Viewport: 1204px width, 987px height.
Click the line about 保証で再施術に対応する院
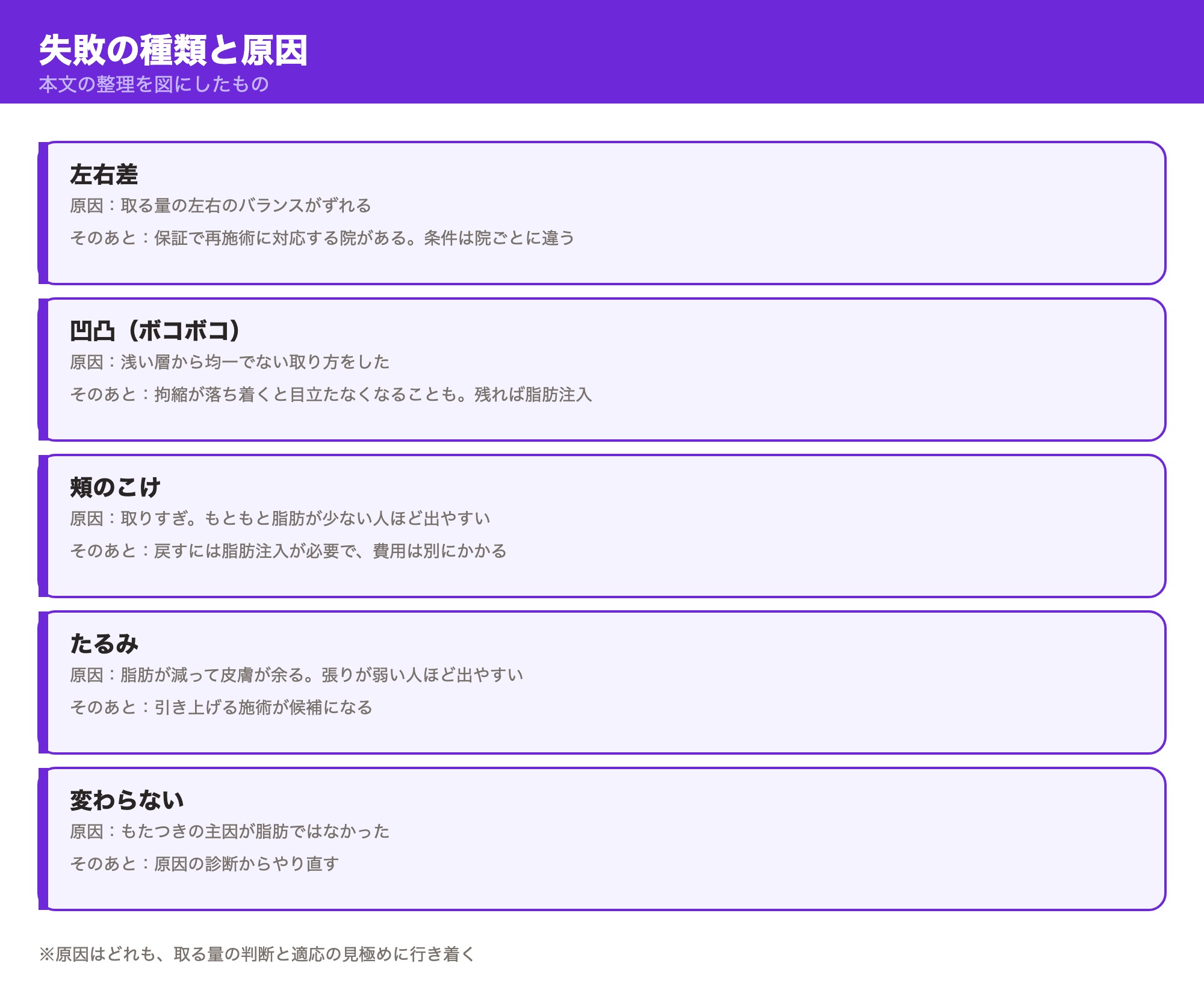(x=322, y=238)
